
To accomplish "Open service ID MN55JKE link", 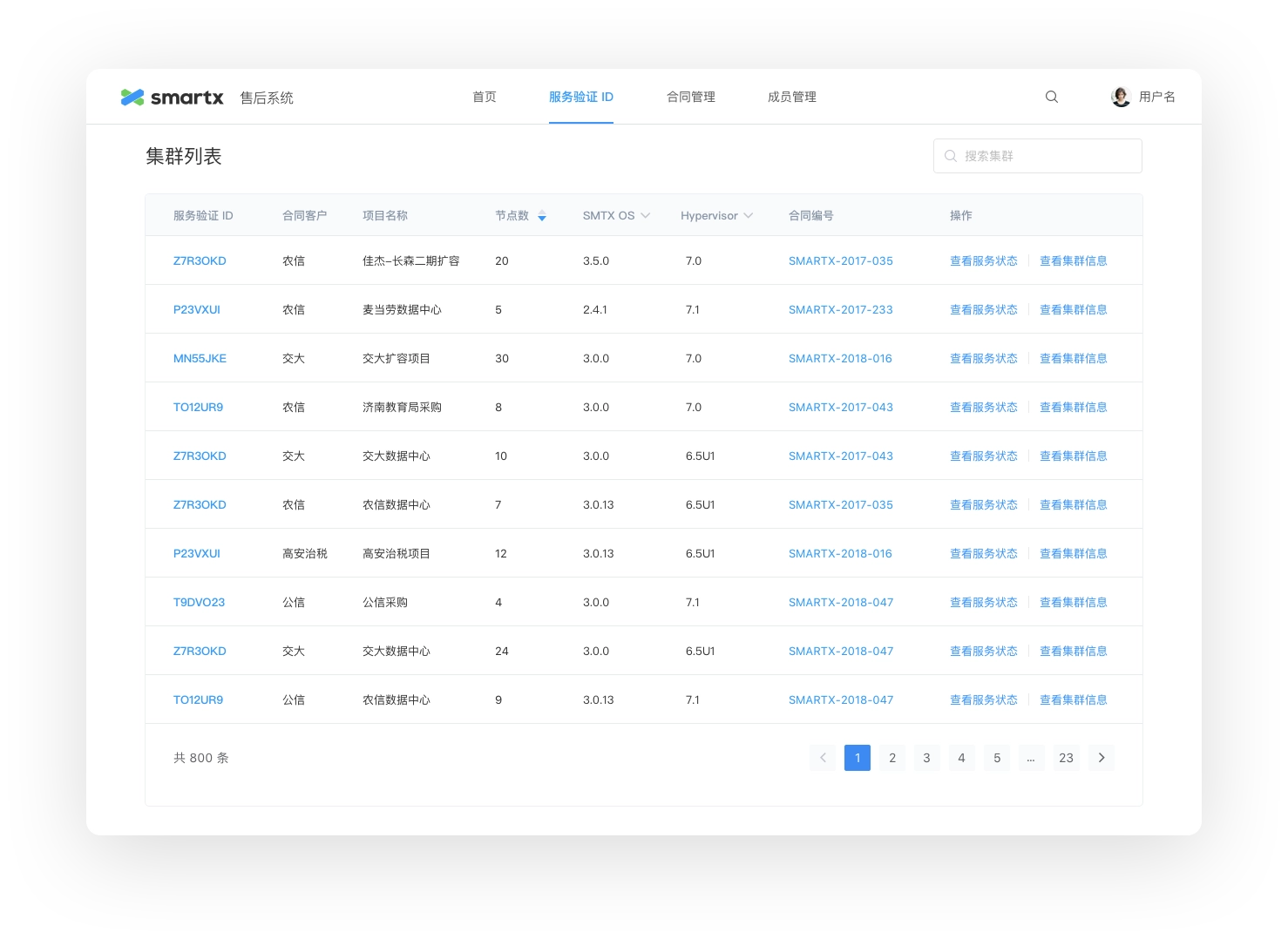I will point(200,358).
